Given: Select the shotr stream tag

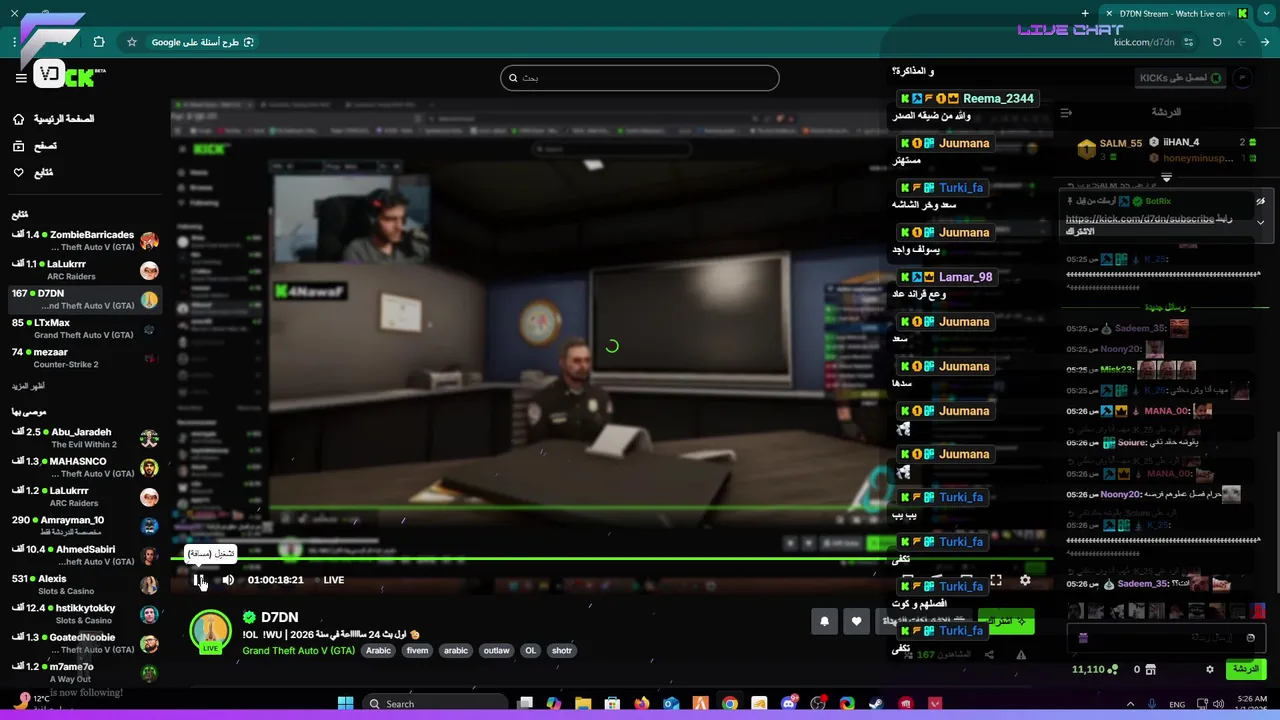Looking at the screenshot, I should pos(562,650).
